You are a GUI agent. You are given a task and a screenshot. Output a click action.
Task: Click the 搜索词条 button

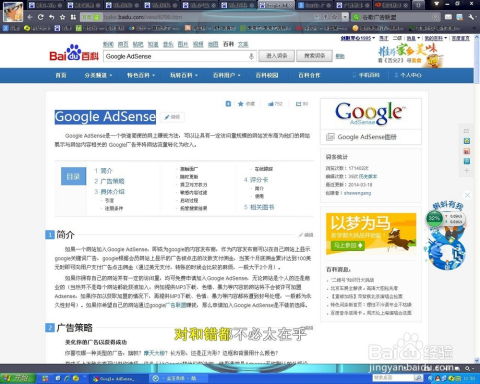(314, 56)
